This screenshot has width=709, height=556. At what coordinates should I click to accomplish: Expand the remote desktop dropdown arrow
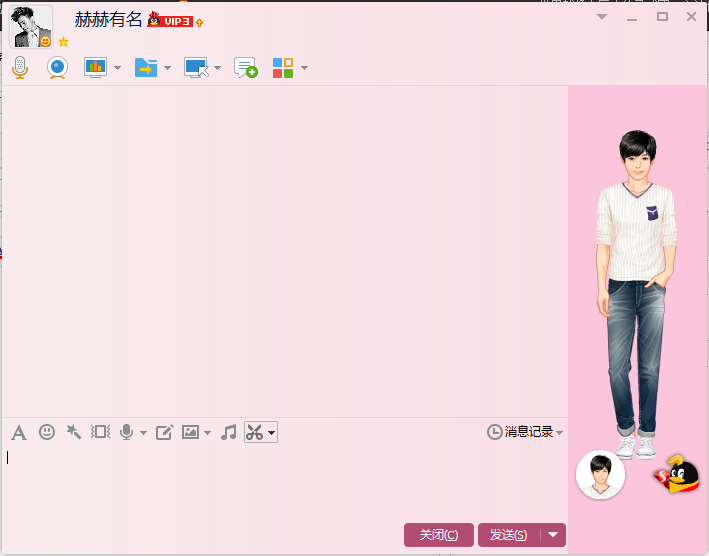click(217, 68)
